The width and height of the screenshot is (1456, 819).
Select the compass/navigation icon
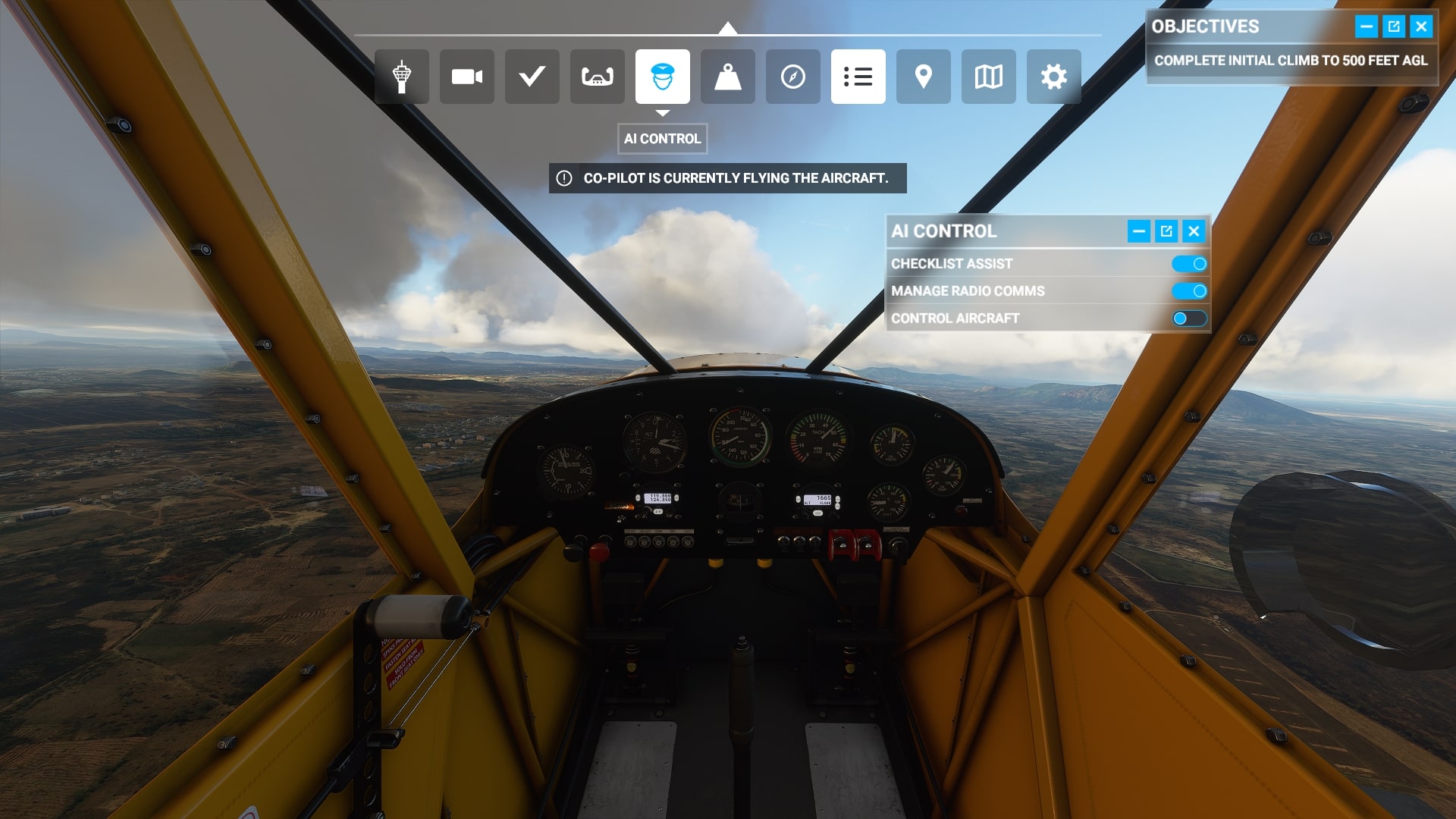(793, 76)
